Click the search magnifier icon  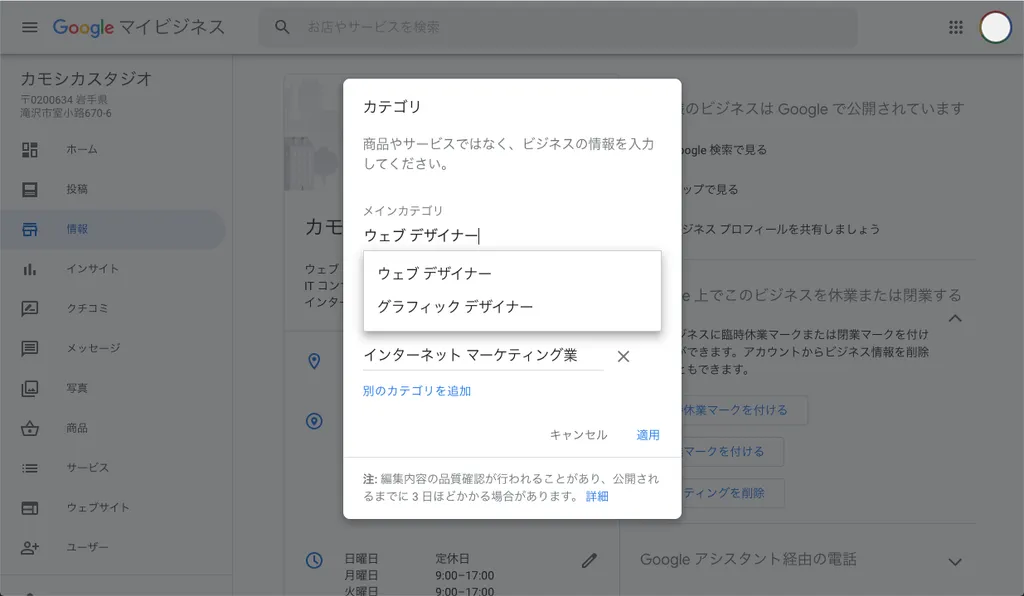[x=282, y=27]
